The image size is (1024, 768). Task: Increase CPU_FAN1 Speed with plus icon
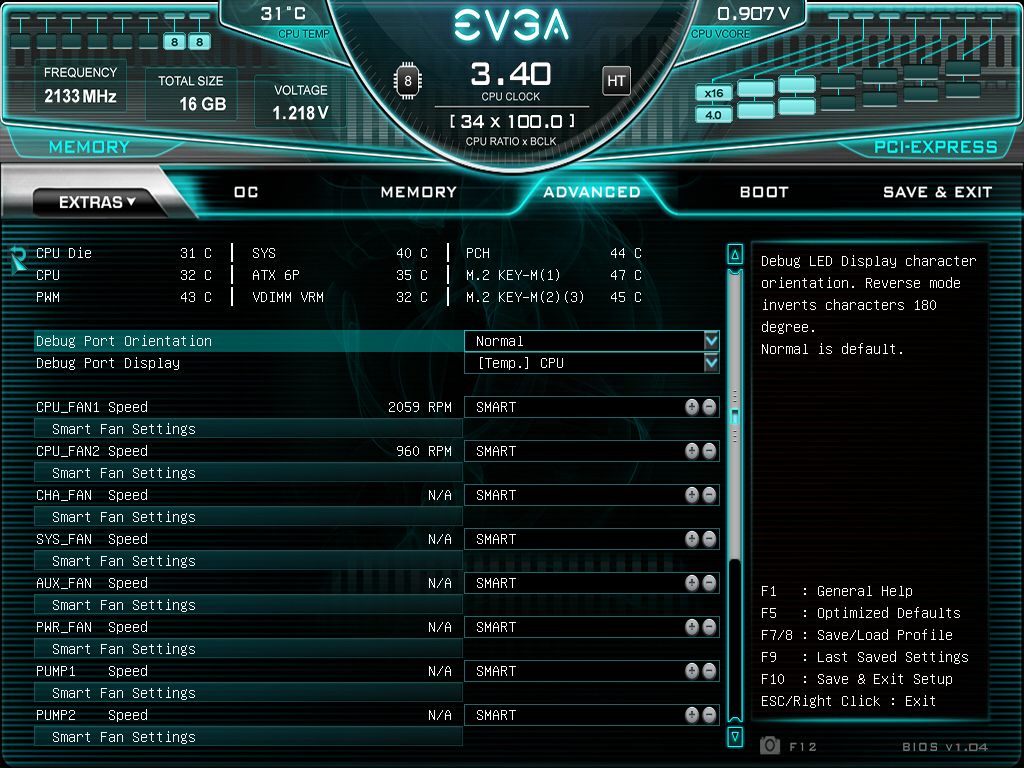(x=692, y=407)
